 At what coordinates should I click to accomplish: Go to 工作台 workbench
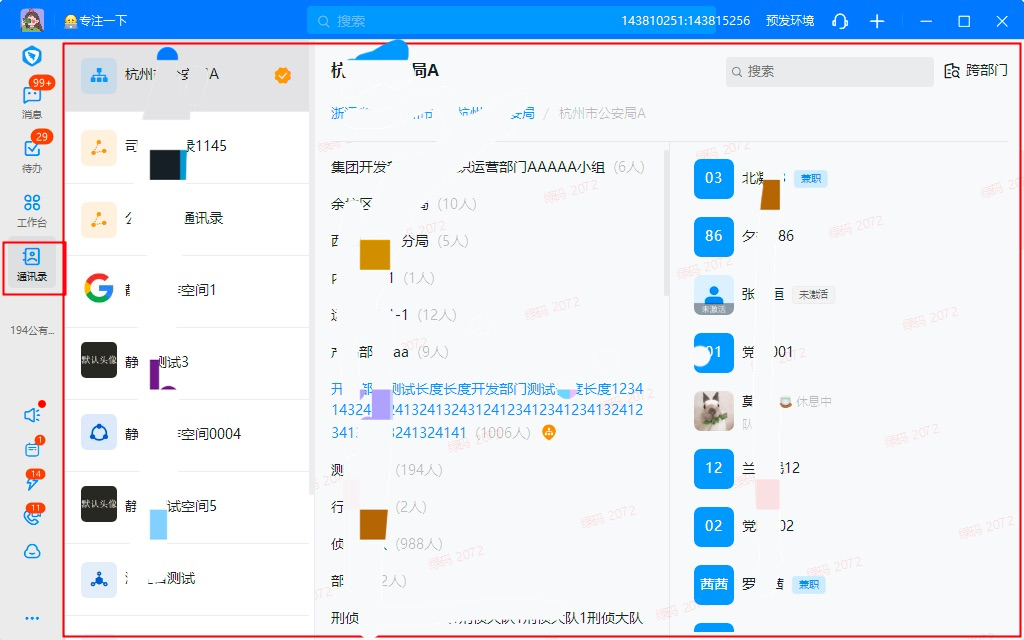32,206
